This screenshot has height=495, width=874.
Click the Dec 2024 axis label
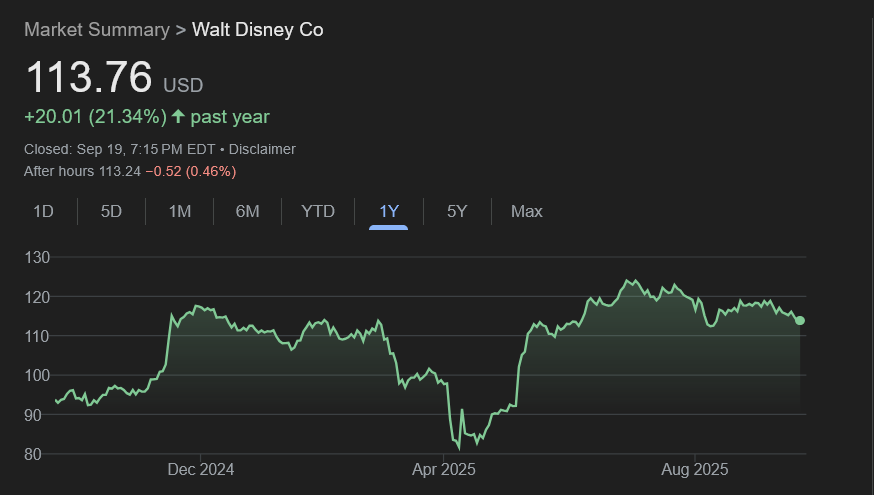point(200,469)
